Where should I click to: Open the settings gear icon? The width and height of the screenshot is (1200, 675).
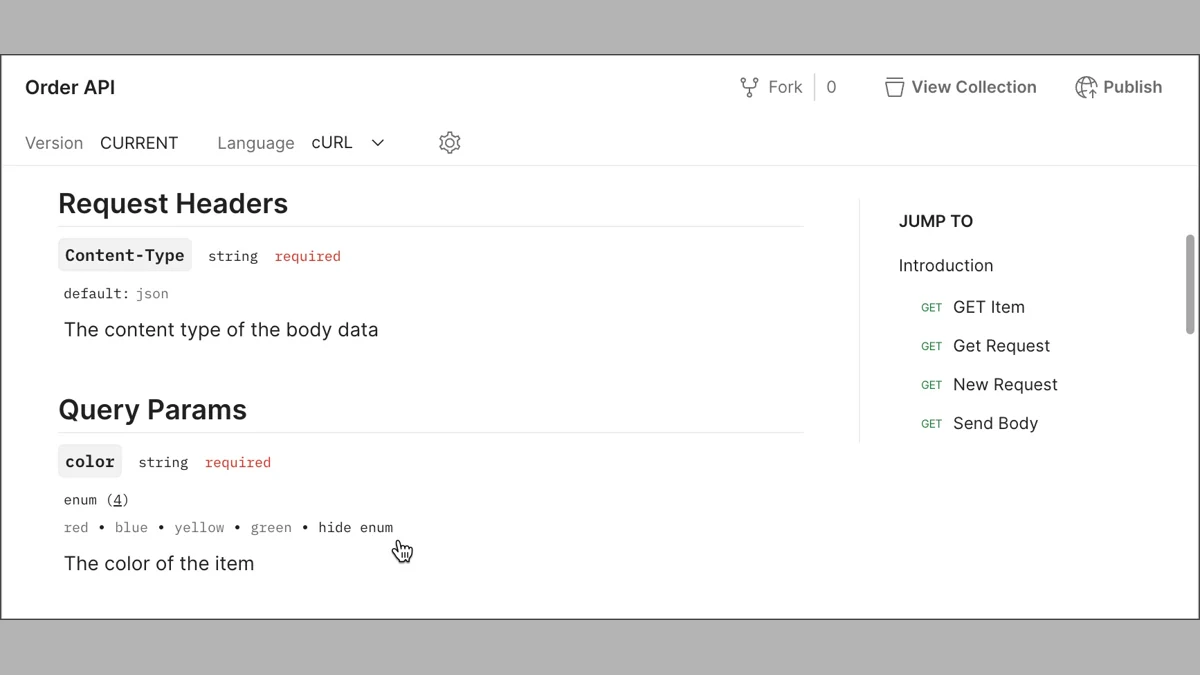[450, 143]
